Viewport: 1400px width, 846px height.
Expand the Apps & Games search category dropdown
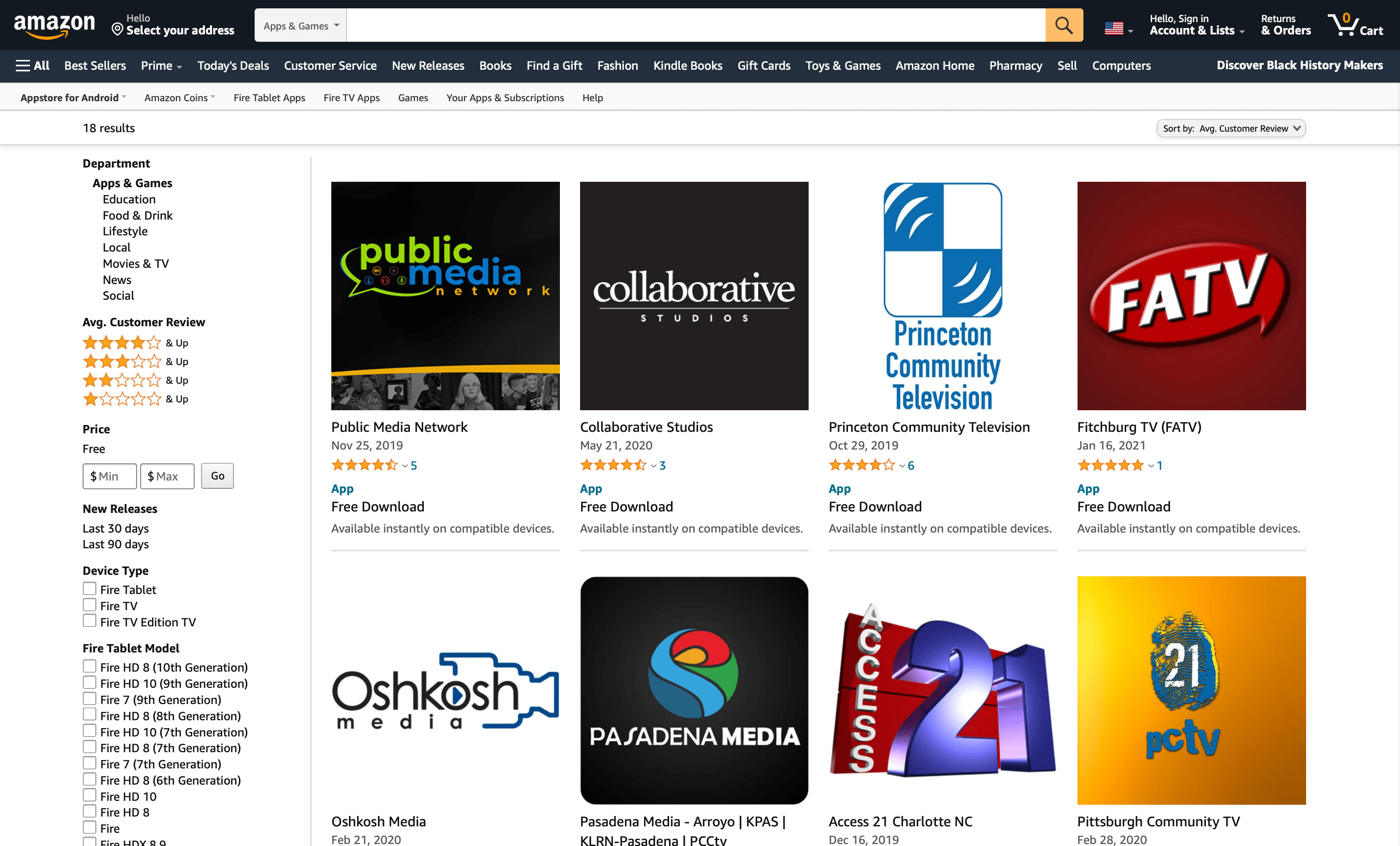pos(300,26)
